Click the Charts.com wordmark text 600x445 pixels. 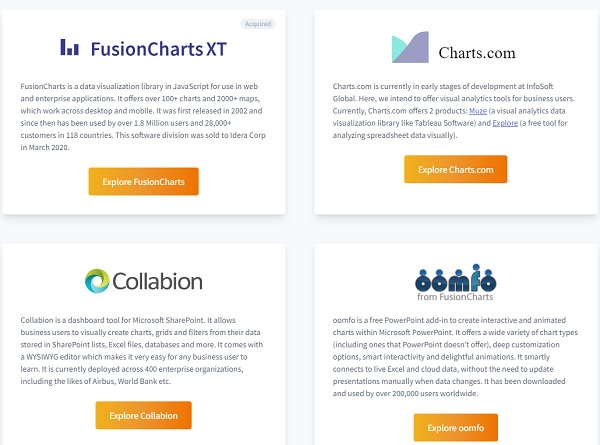(475, 51)
